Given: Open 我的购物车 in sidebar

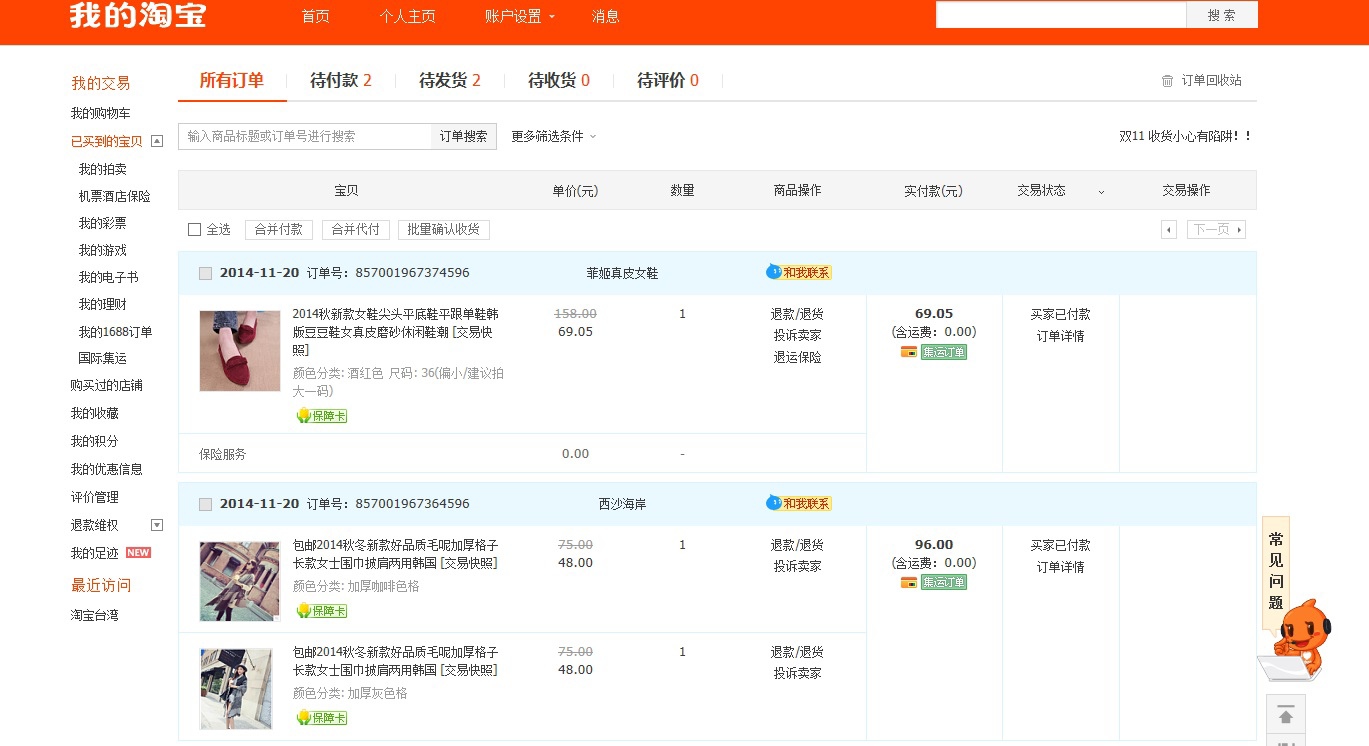Looking at the screenshot, I should point(100,113).
